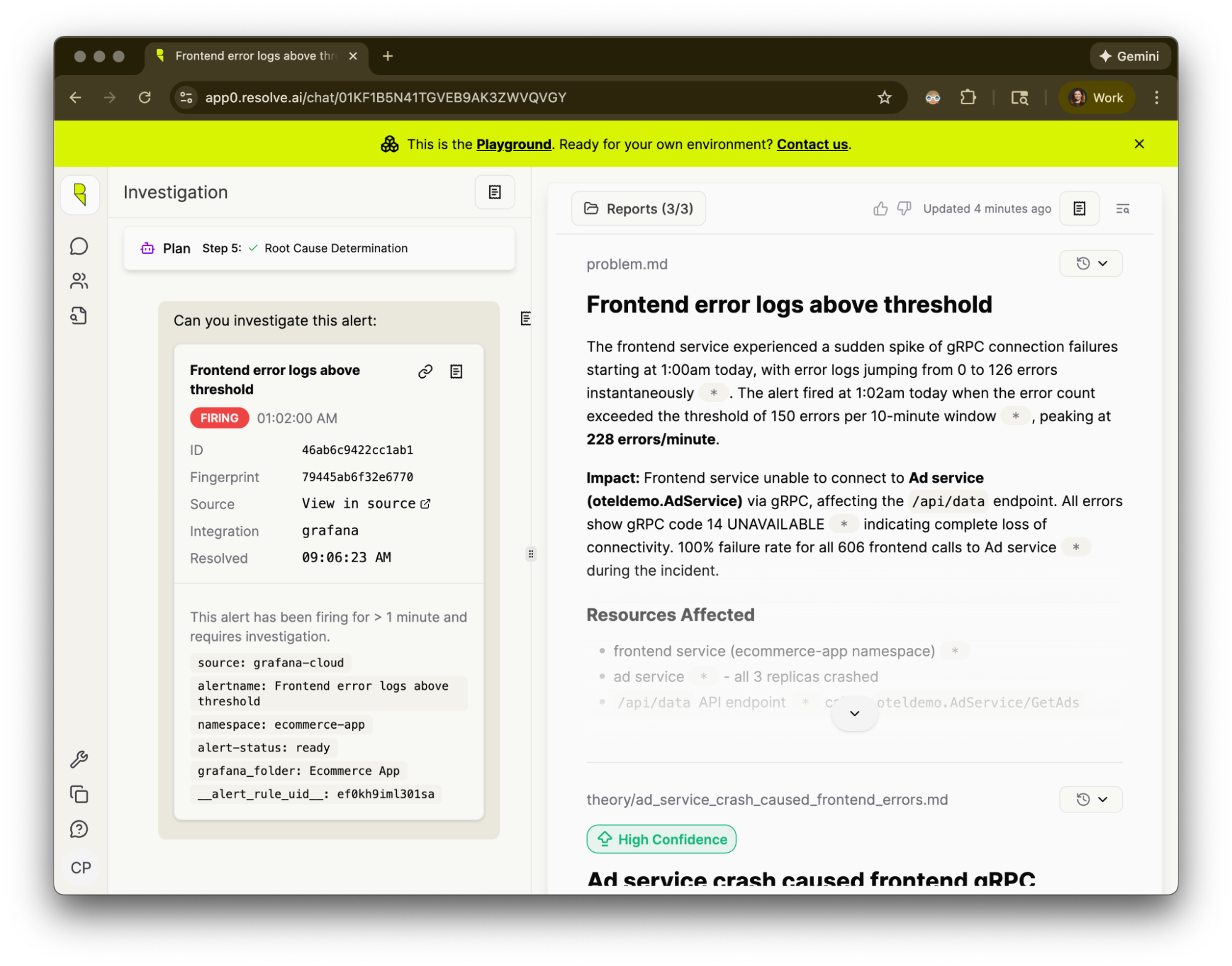The height and width of the screenshot is (966, 1232).
Task: Click the High Confidence badge
Action: click(x=661, y=839)
